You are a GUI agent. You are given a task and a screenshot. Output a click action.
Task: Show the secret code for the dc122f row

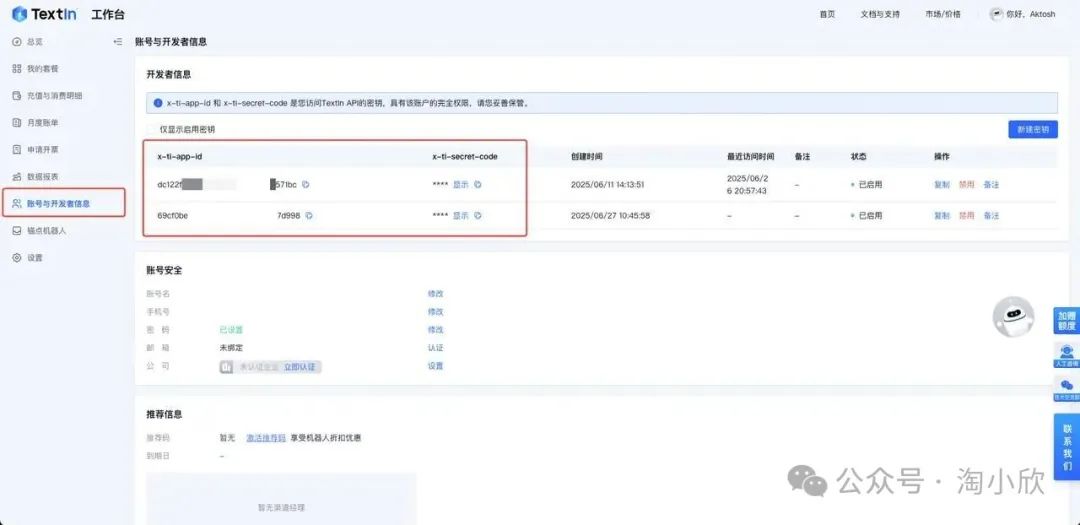460,185
